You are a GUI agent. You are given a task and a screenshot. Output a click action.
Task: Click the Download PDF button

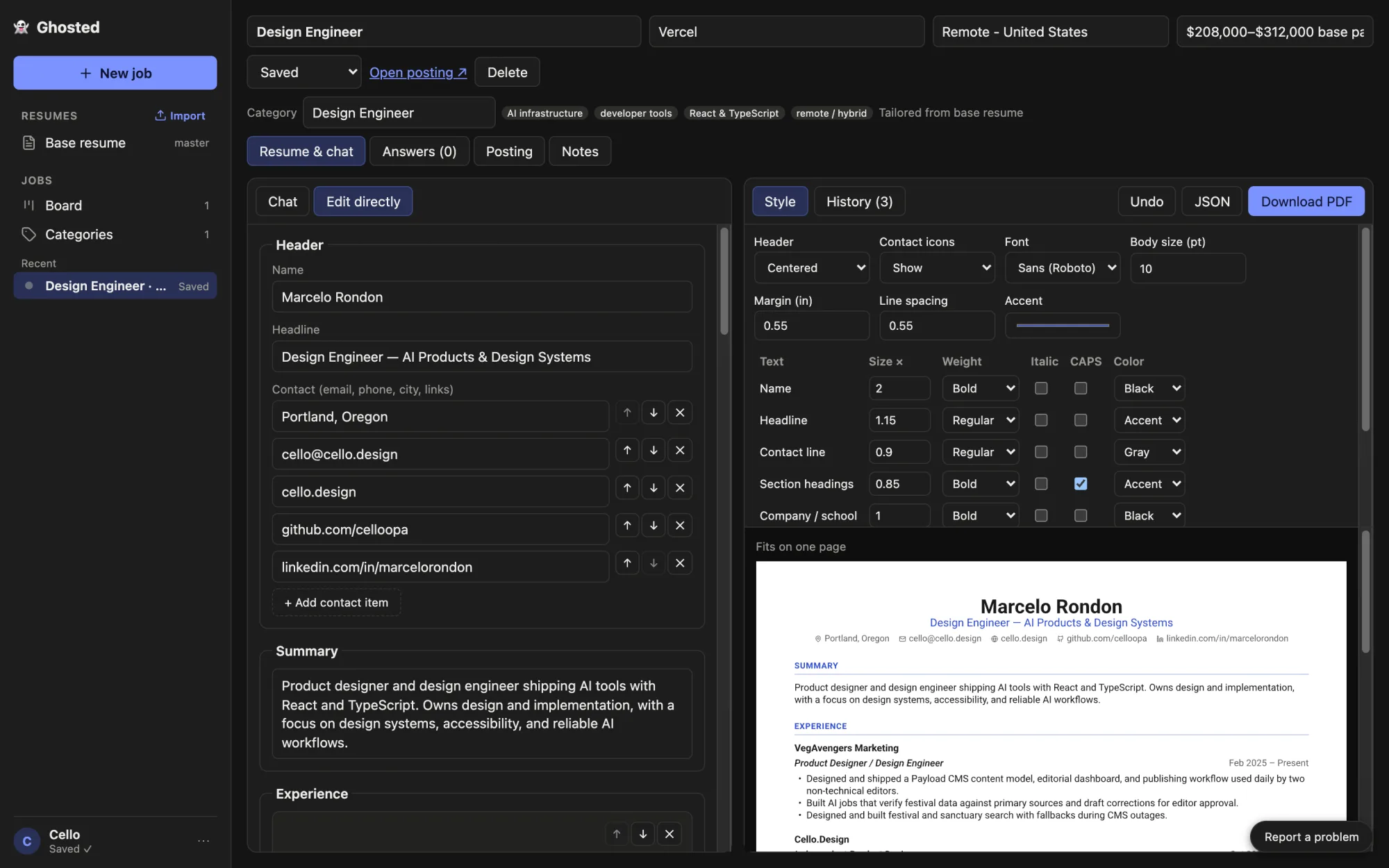point(1306,201)
